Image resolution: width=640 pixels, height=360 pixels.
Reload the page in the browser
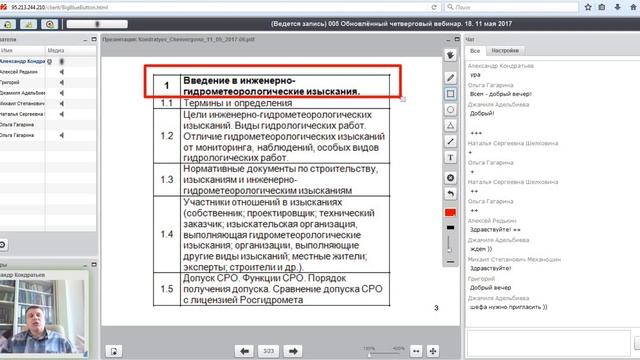coord(434,7)
